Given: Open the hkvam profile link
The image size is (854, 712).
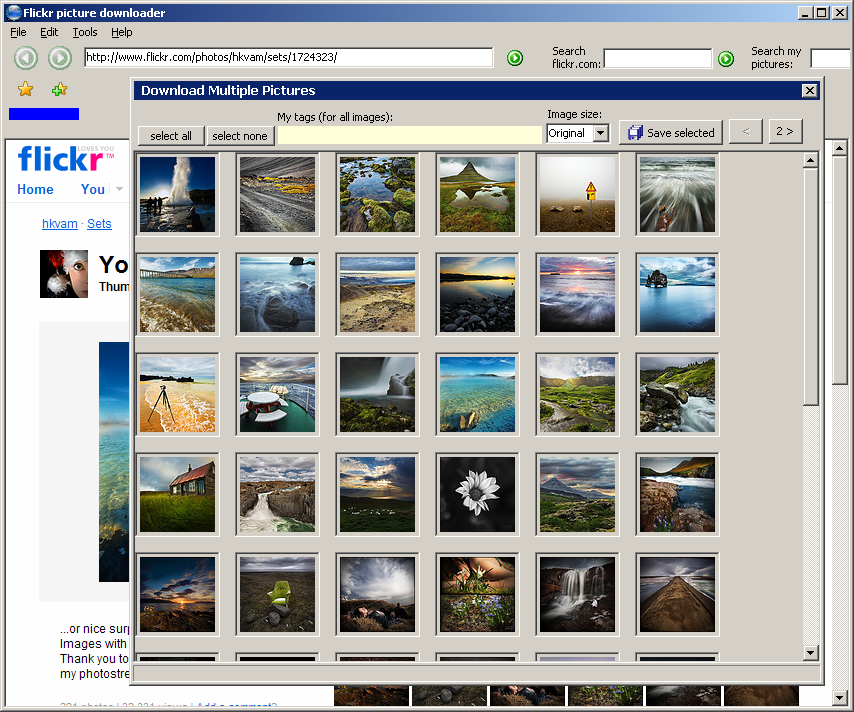Looking at the screenshot, I should click(x=59, y=223).
